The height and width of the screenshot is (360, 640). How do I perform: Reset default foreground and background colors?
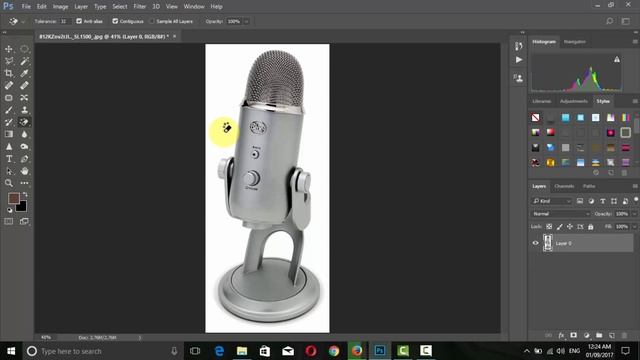tap(9, 210)
